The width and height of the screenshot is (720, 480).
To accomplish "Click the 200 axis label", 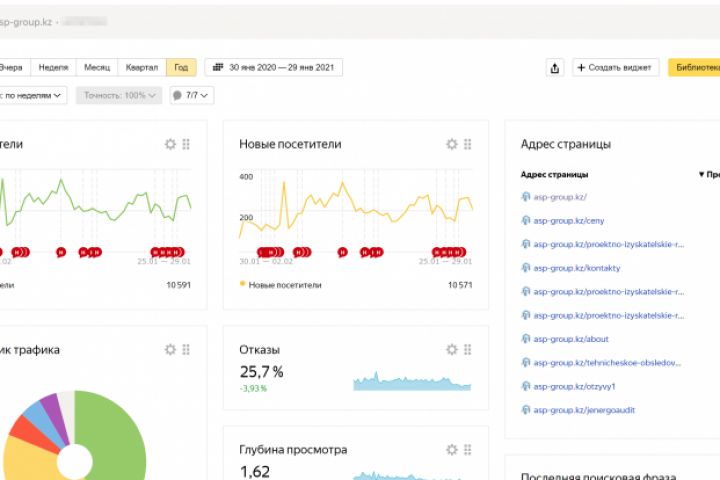I will (x=246, y=217).
